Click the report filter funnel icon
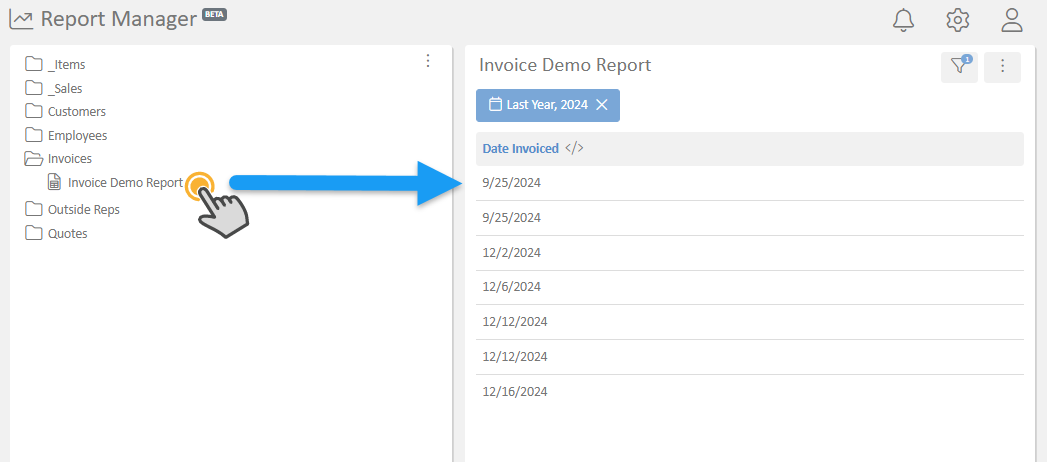Screen dimensions: 1047x462 pos(959,67)
